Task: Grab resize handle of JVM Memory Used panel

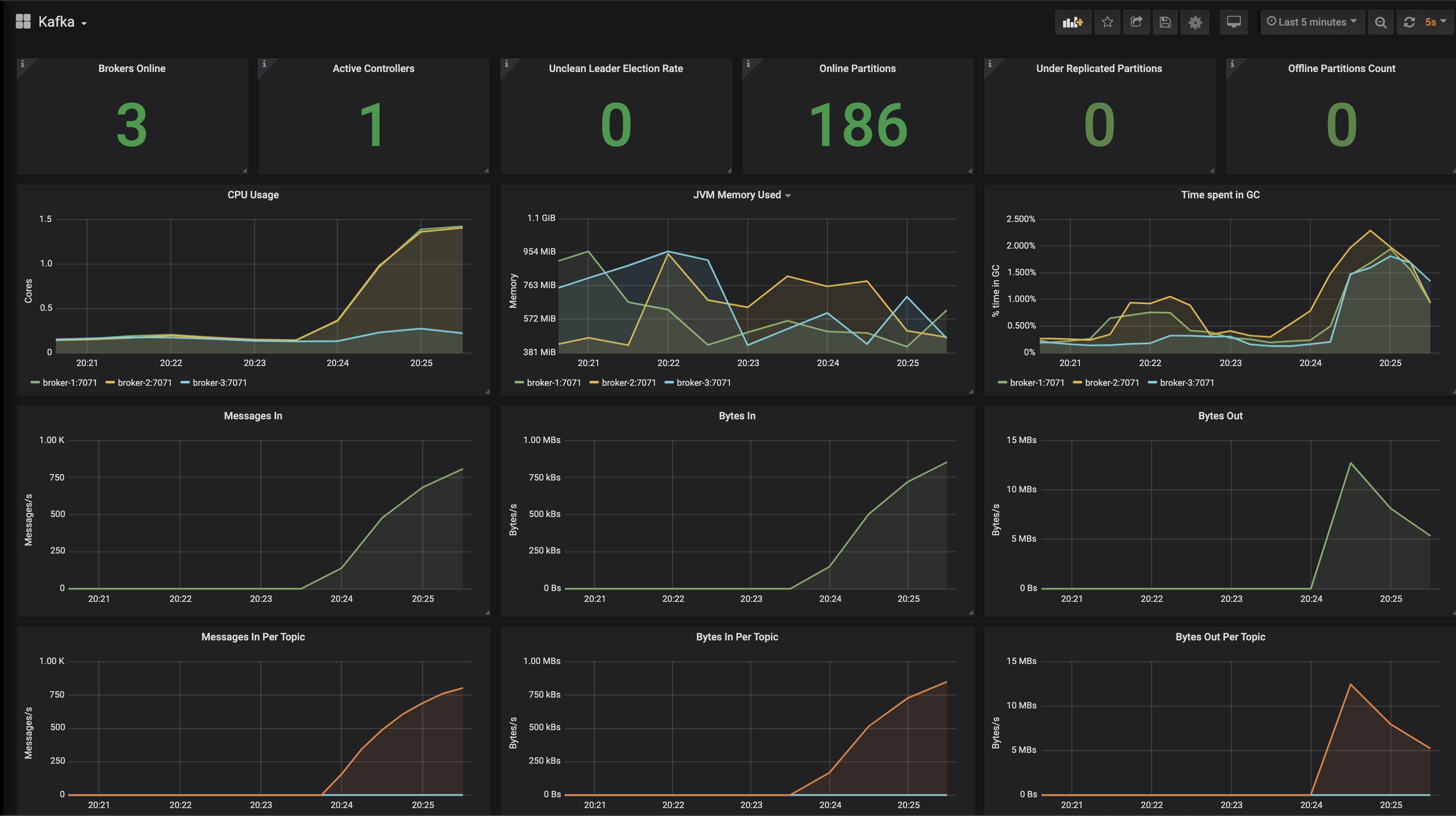Action: [971, 392]
